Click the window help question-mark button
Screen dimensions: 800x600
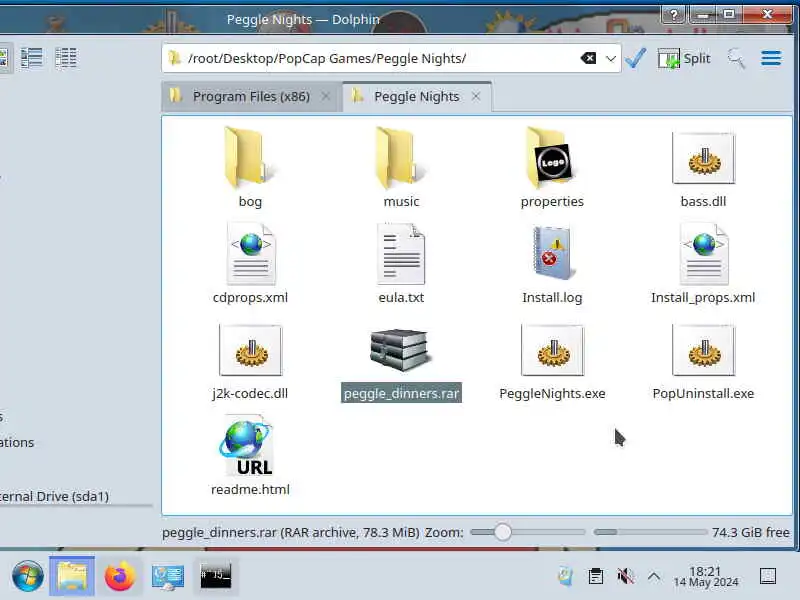point(673,15)
